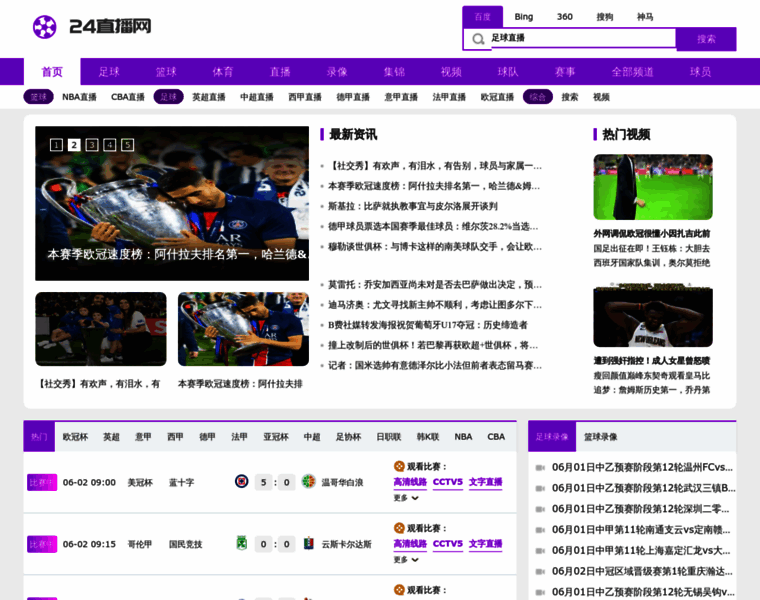Screen dimensions: 760x600
Task: Click video icon beside 重庆瀚达 replay
Action: pyautogui.click(x=540, y=572)
